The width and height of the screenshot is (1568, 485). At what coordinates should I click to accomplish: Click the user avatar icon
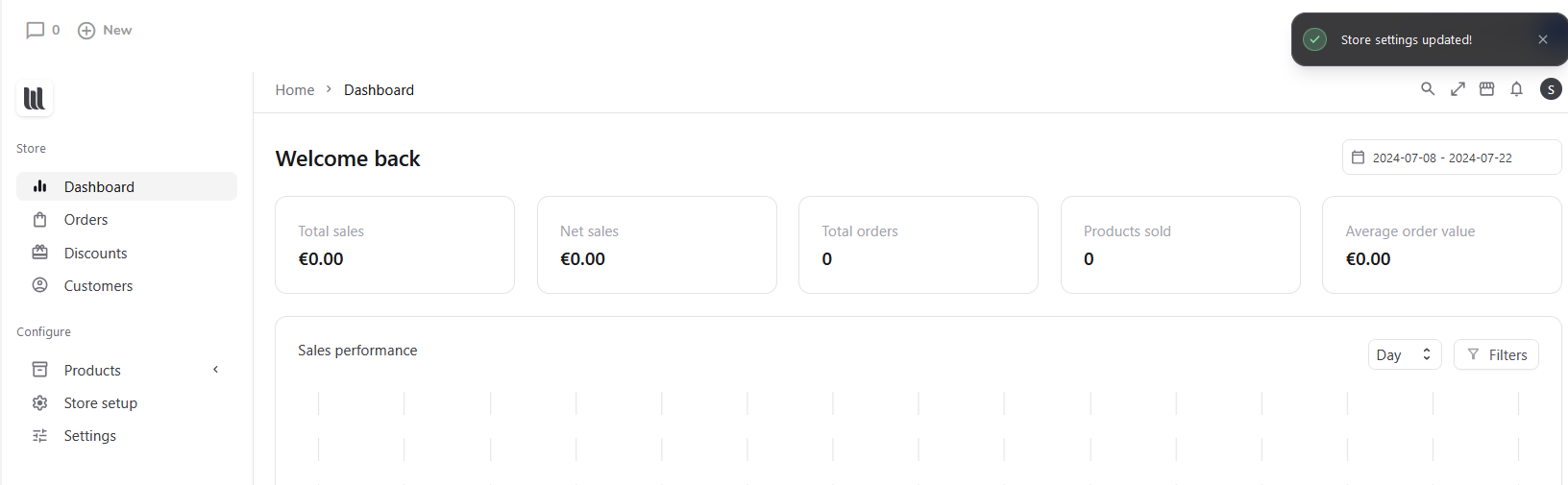(x=1551, y=89)
